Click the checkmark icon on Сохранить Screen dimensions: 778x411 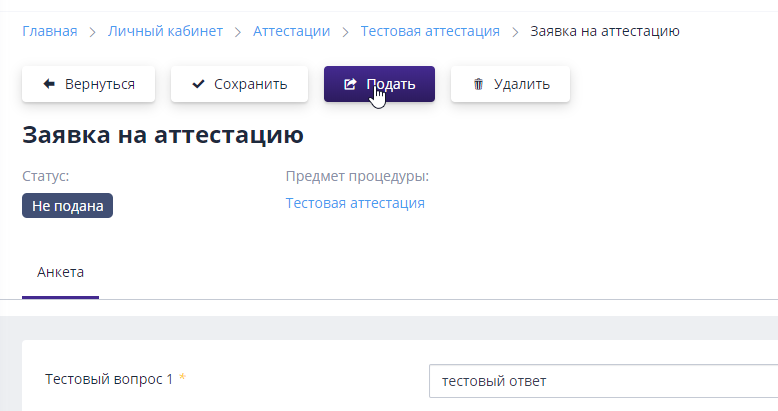(x=198, y=84)
